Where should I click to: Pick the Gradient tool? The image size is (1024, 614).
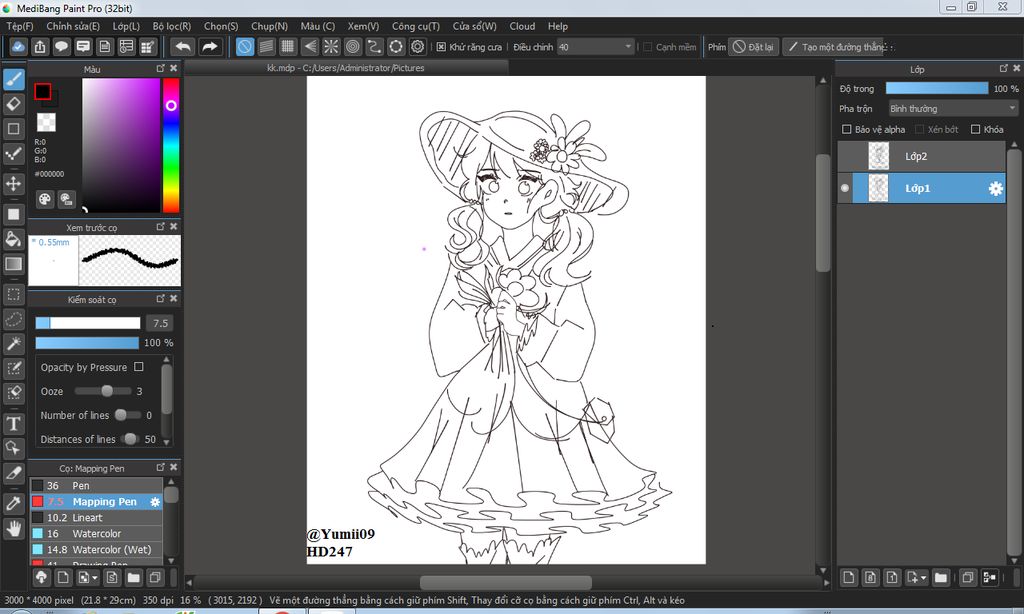(x=14, y=264)
